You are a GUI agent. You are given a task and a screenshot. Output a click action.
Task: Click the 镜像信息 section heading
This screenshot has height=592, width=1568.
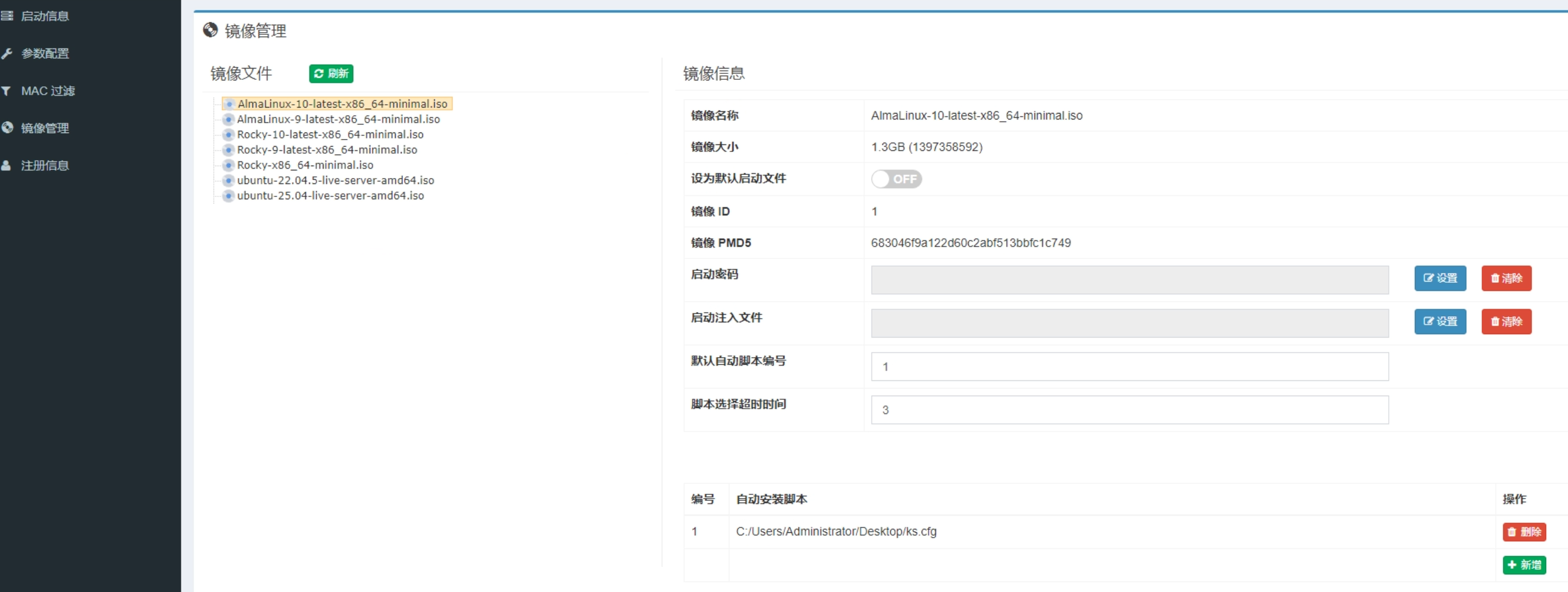[x=714, y=73]
